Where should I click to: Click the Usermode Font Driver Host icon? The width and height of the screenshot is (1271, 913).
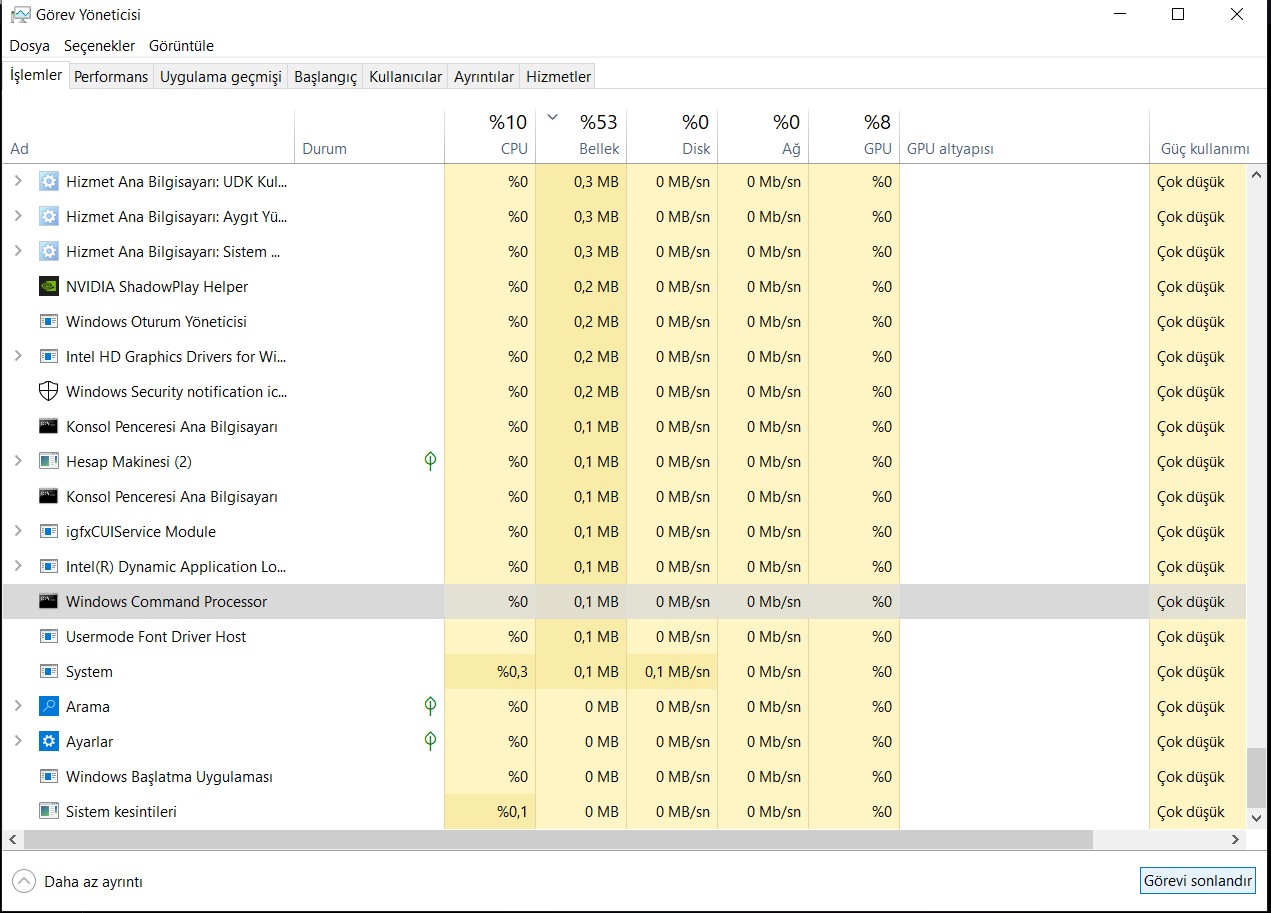click(48, 636)
